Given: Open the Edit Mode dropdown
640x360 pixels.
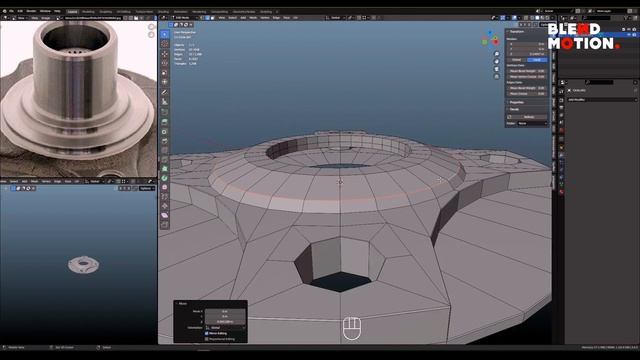Looking at the screenshot, I should [x=186, y=18].
